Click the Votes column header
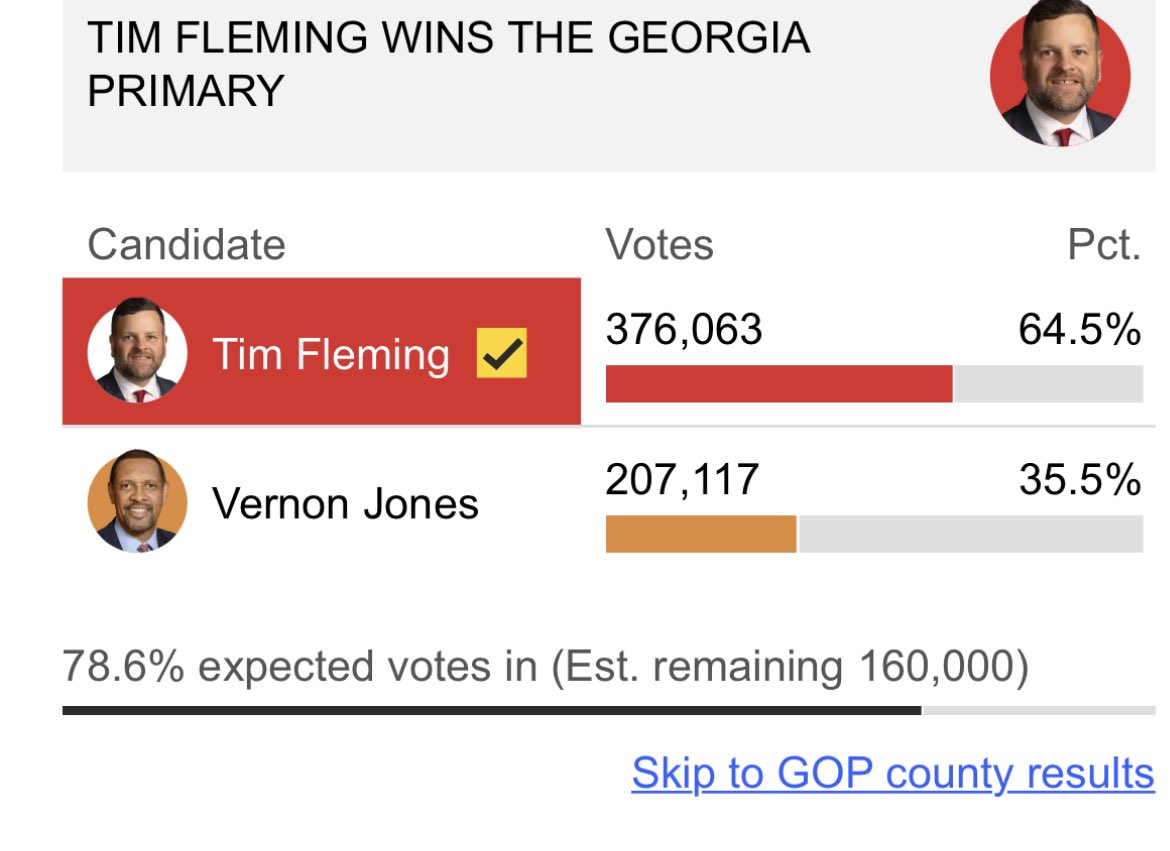1170x851 pixels. pos(660,244)
